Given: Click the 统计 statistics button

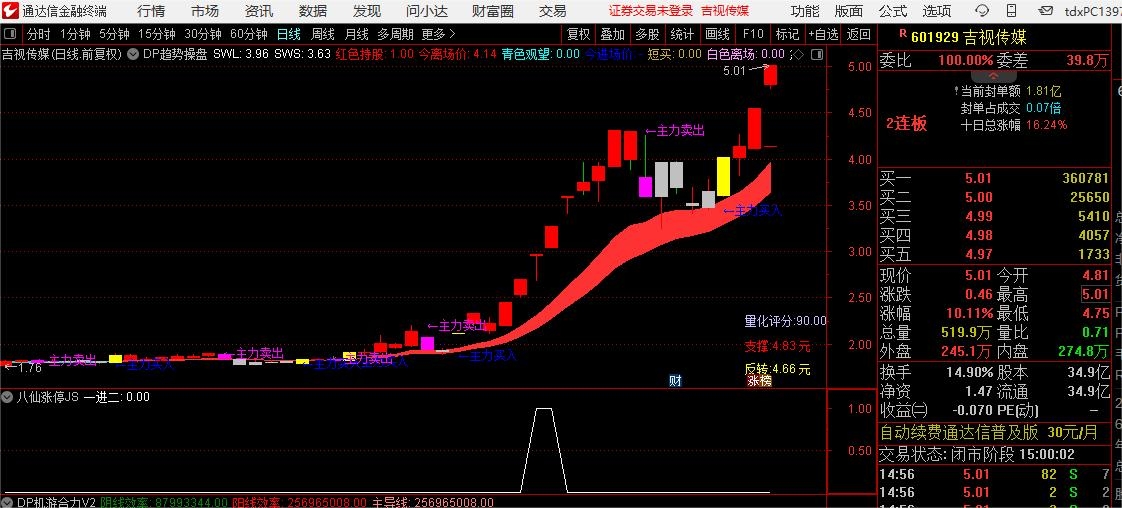Looking at the screenshot, I should point(682,34).
